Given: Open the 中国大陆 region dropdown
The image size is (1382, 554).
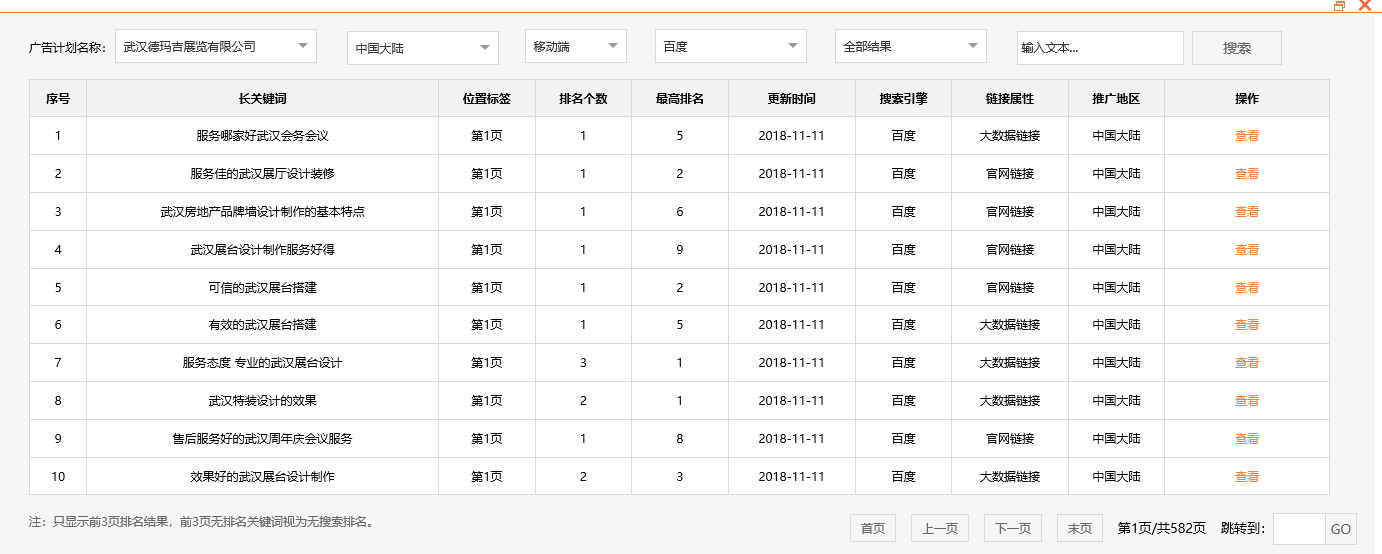Looking at the screenshot, I should click(x=423, y=48).
